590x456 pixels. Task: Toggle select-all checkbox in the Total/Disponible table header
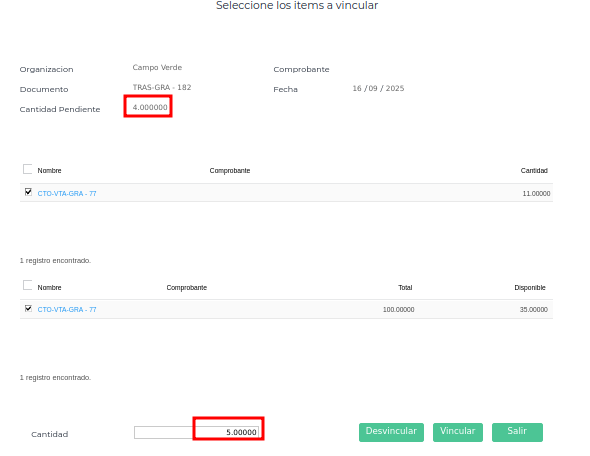27,285
